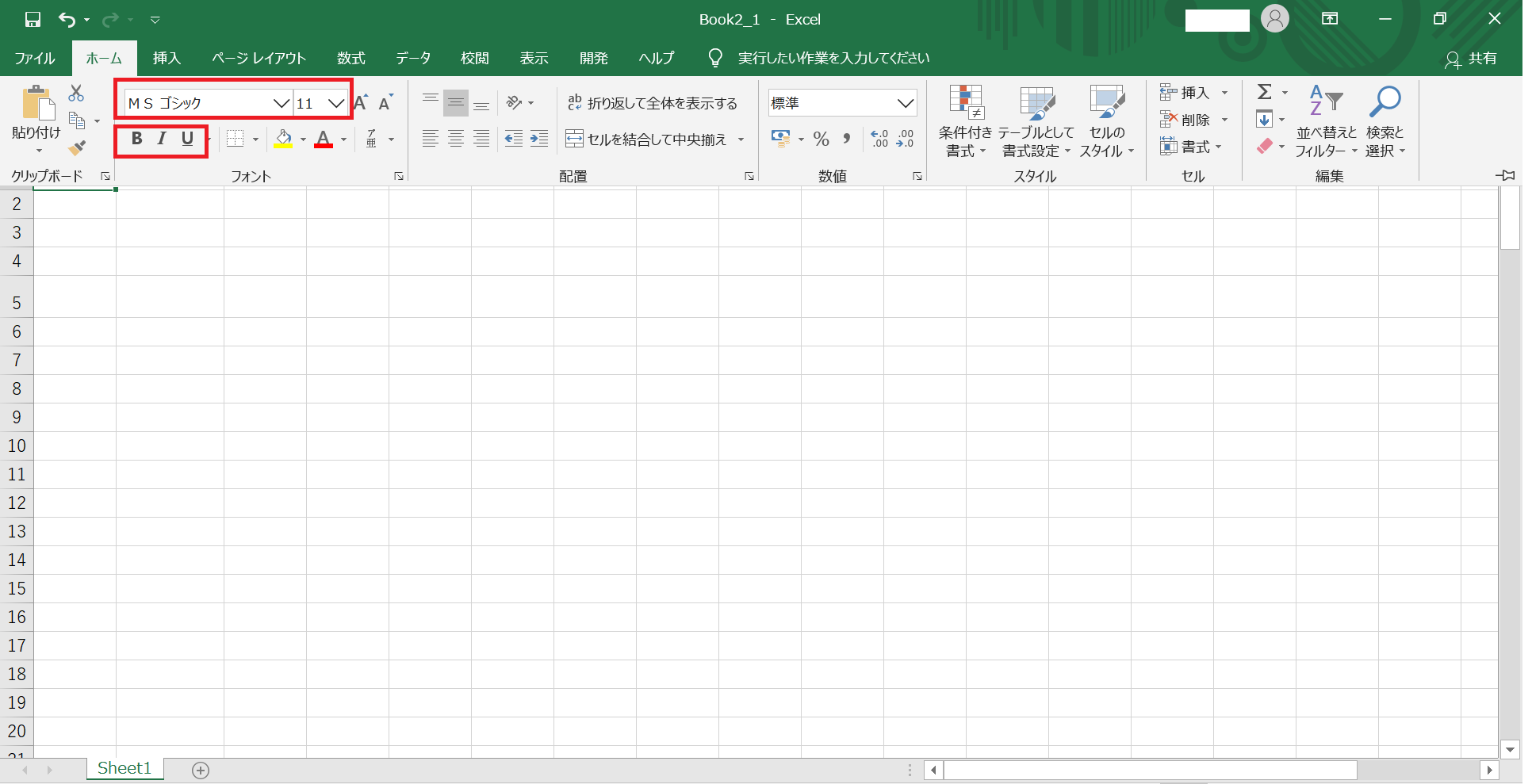
Task: Toggle Italic formatting
Action: click(162, 139)
